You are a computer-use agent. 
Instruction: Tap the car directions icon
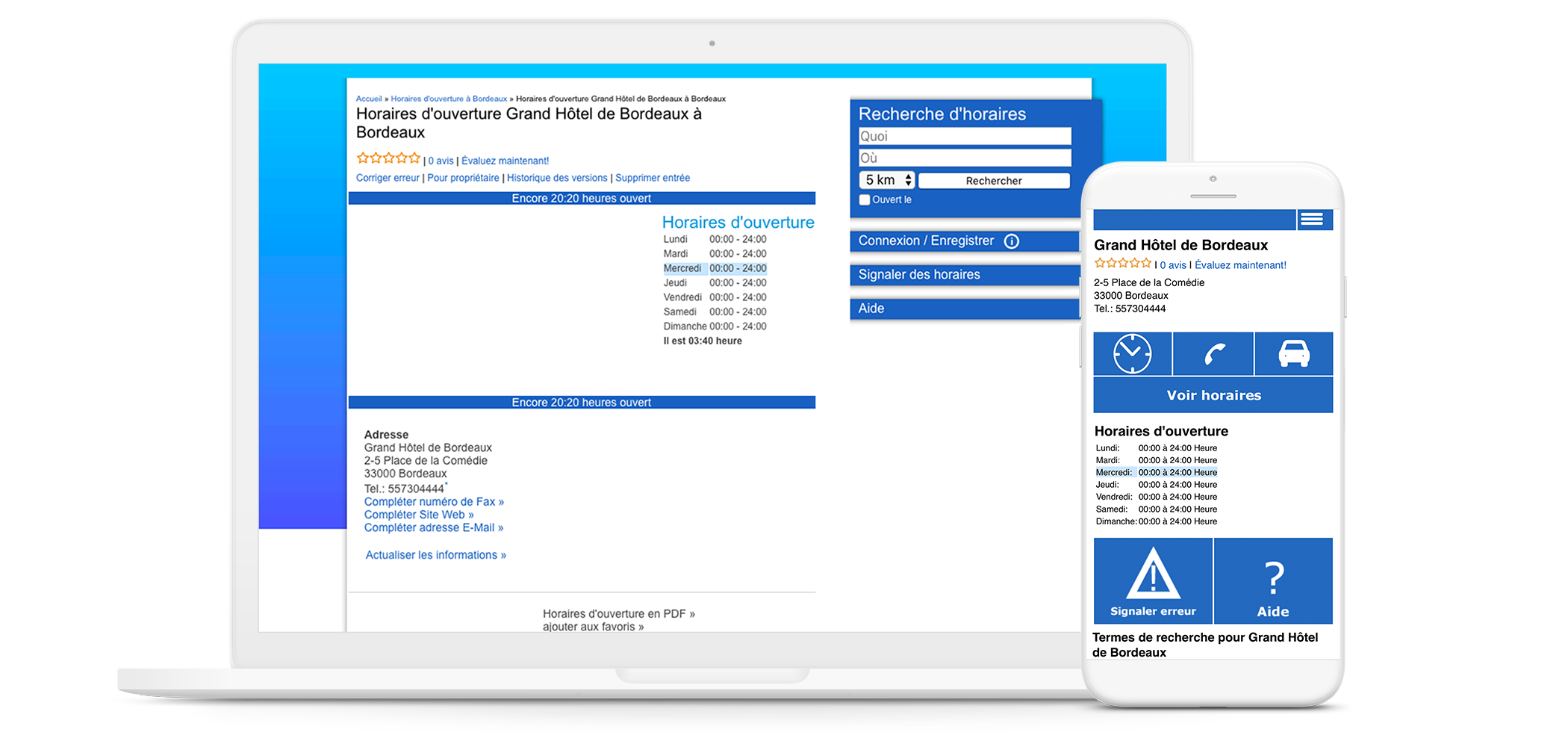[x=1294, y=353]
